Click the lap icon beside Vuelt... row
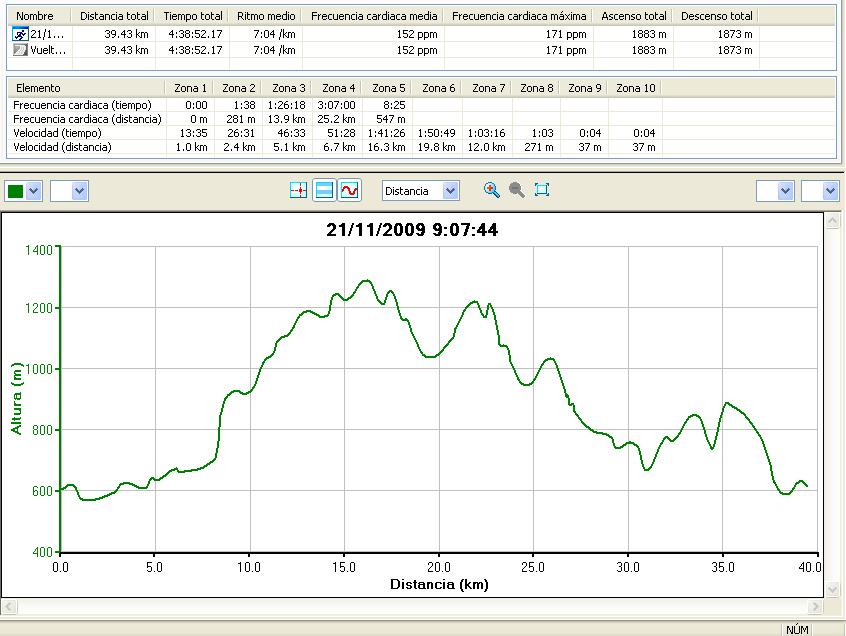Viewport: 846px width, 636px height. coord(20,50)
